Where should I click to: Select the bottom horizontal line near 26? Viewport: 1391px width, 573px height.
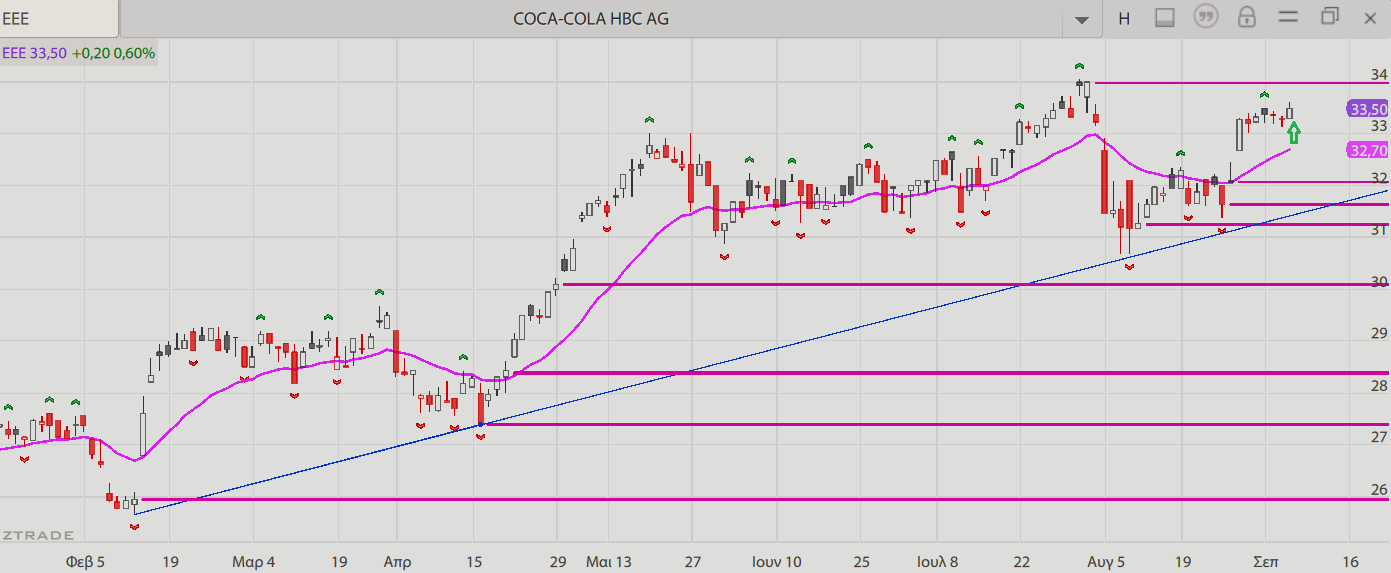point(765,499)
